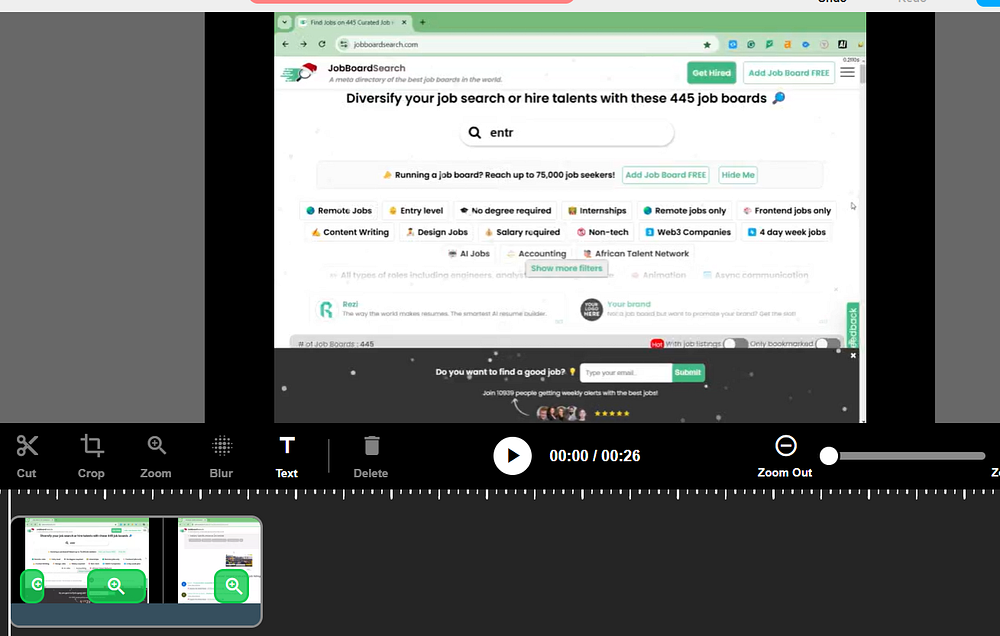Click the bookmark star in address bar
Image resolution: width=1000 pixels, height=636 pixels.
click(x=707, y=45)
